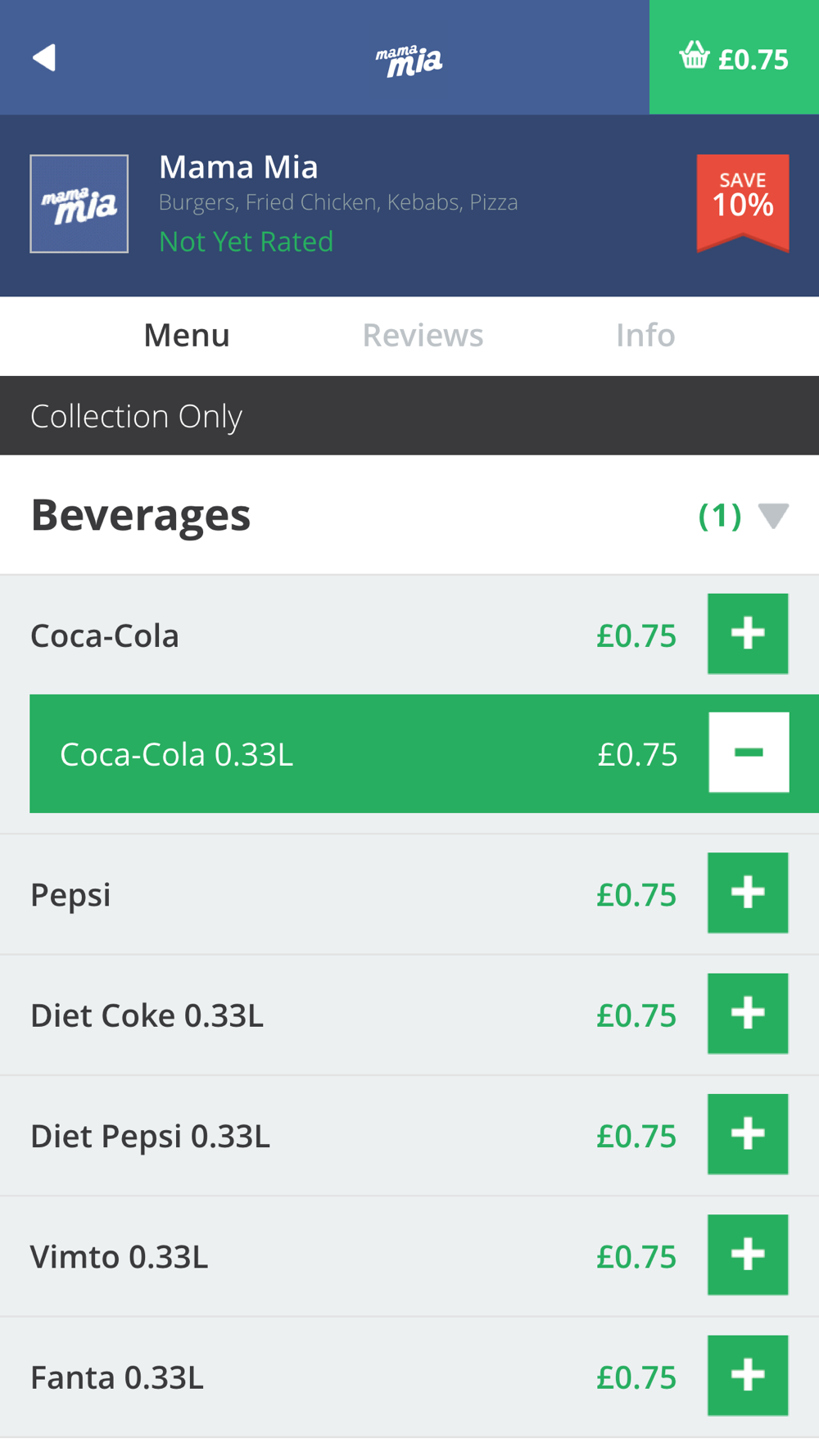Add Diet Pepsi 0.33L to the basket
This screenshot has width=819, height=1456.
coord(748,1134)
